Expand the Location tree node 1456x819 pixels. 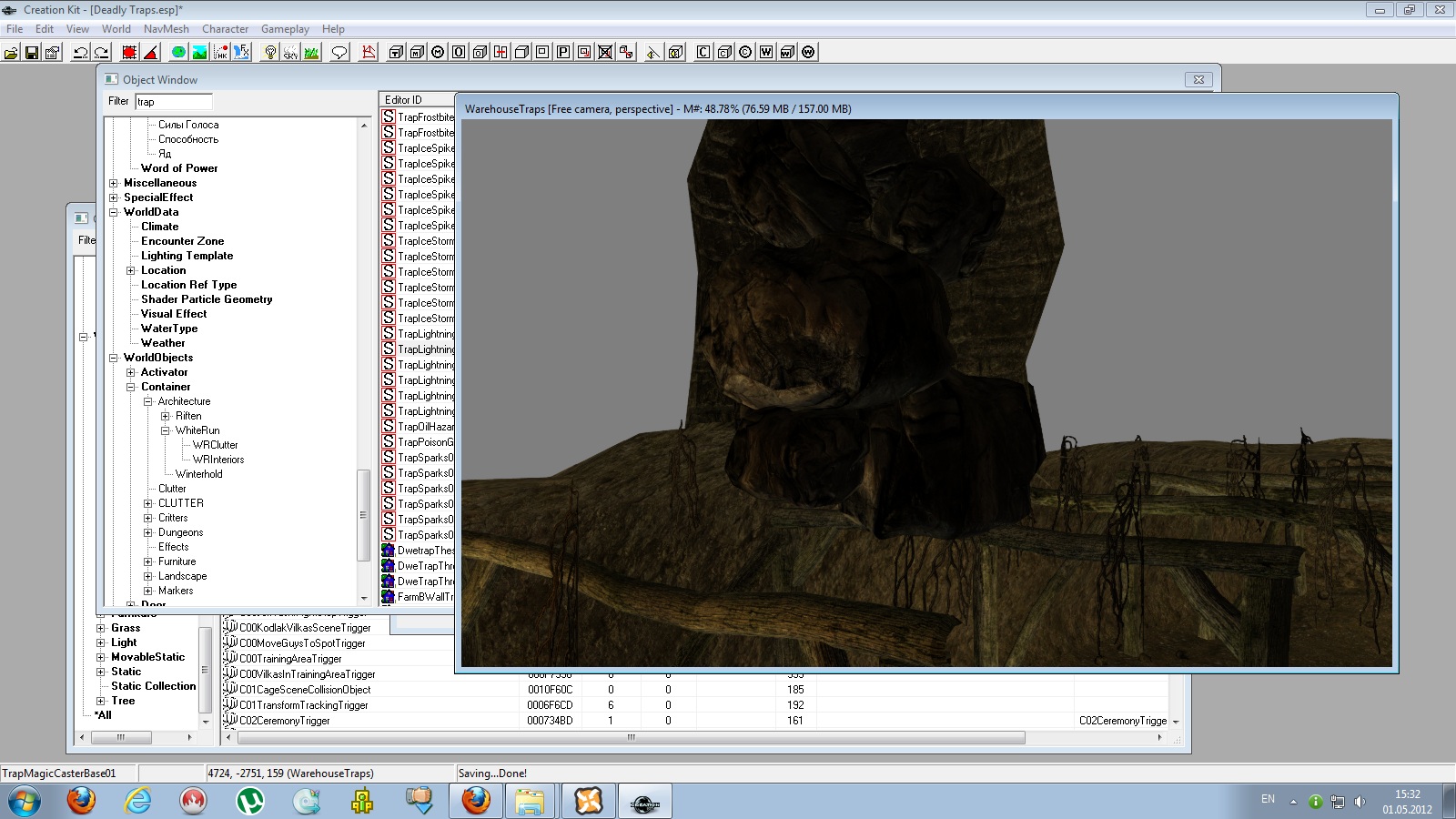pyautogui.click(x=131, y=270)
